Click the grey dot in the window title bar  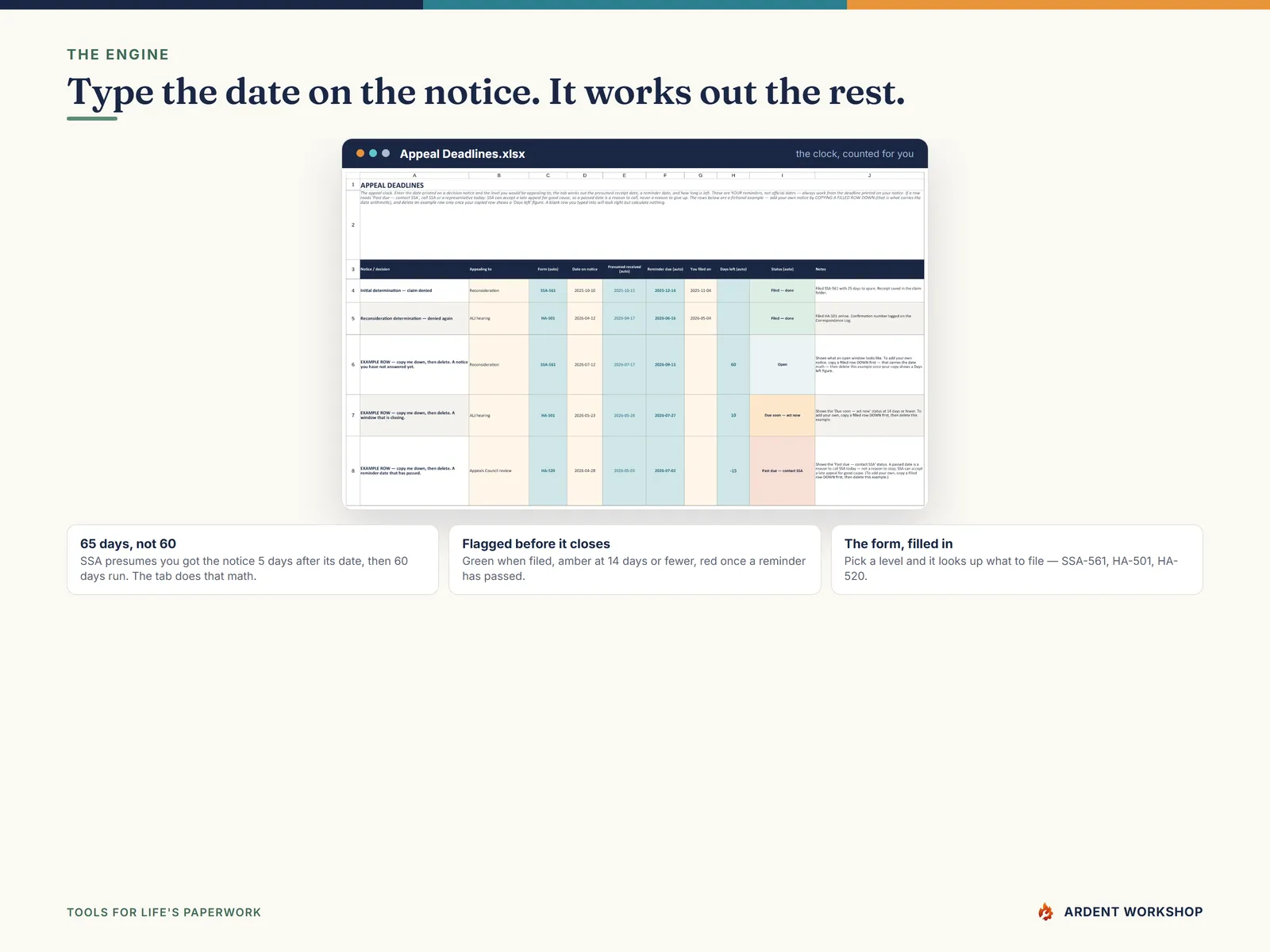[x=386, y=153]
